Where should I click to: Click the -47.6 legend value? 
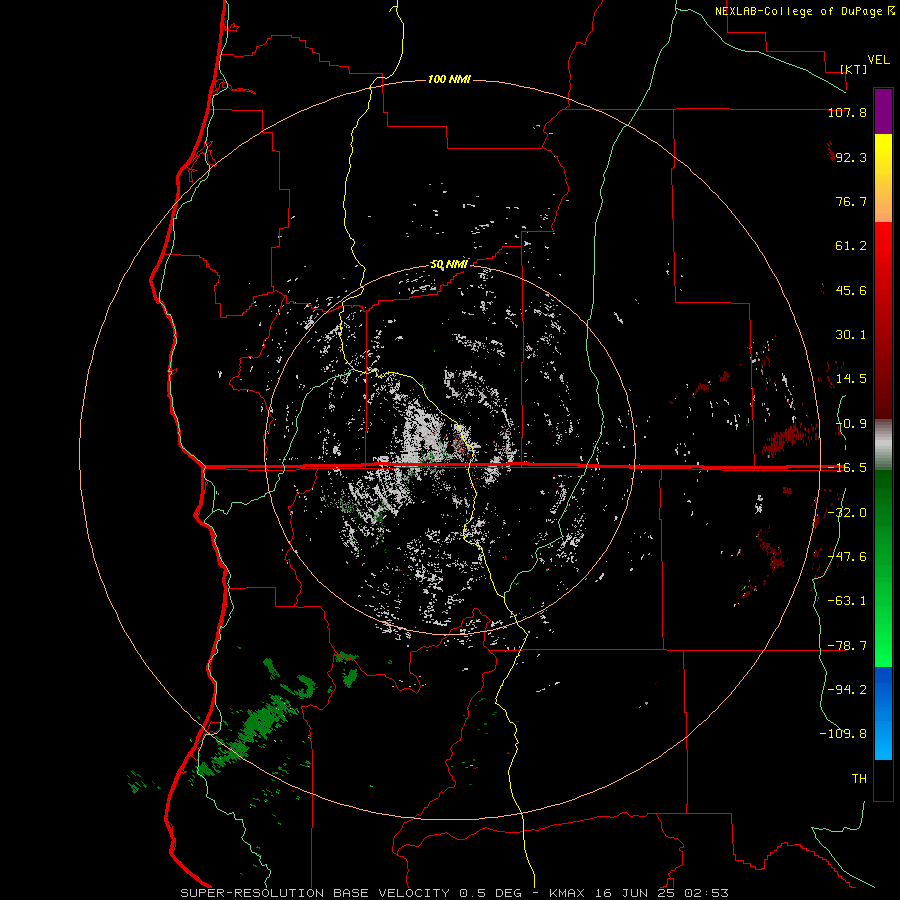coord(847,557)
